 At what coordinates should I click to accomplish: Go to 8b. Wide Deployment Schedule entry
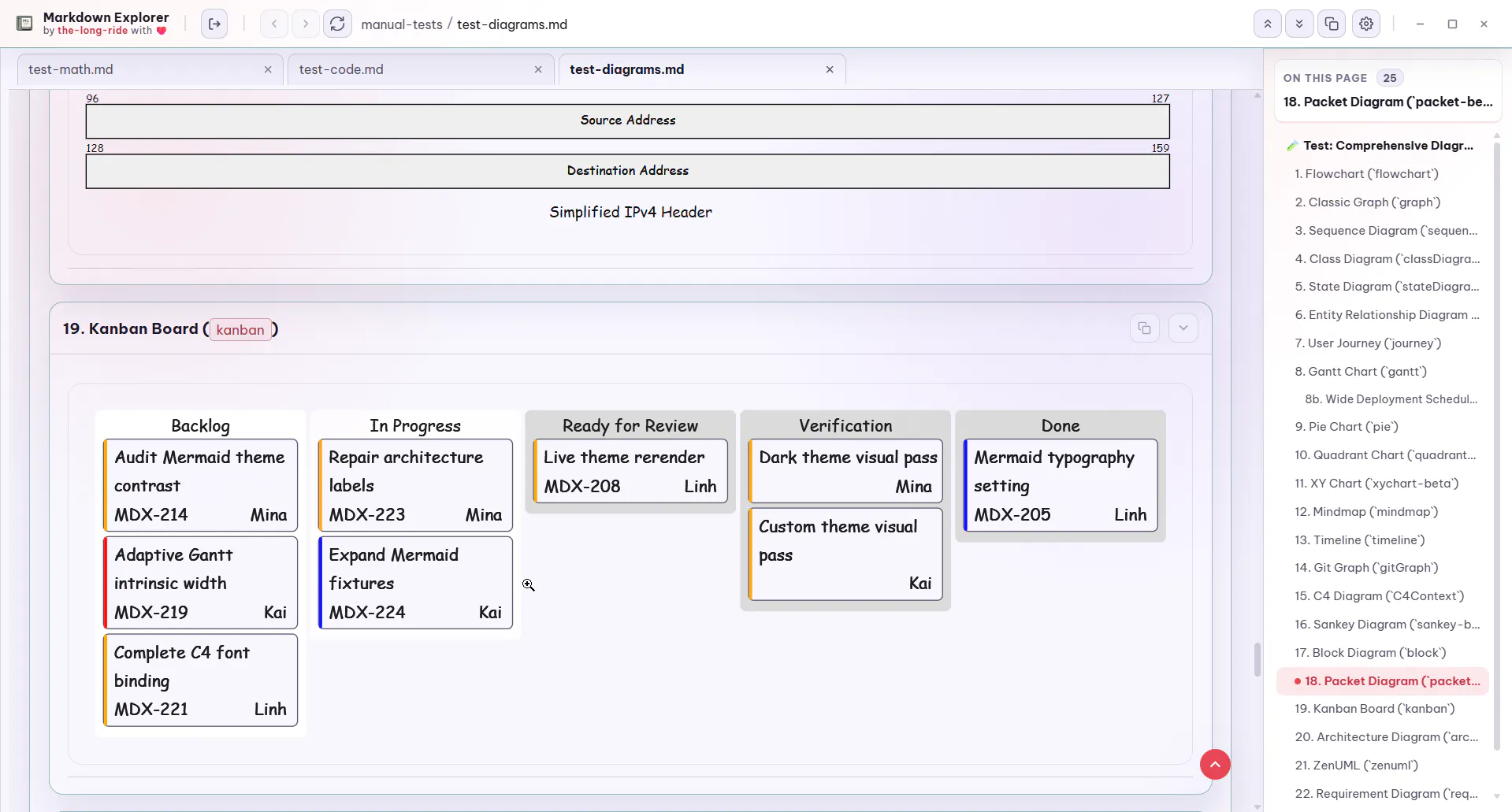click(x=1391, y=399)
